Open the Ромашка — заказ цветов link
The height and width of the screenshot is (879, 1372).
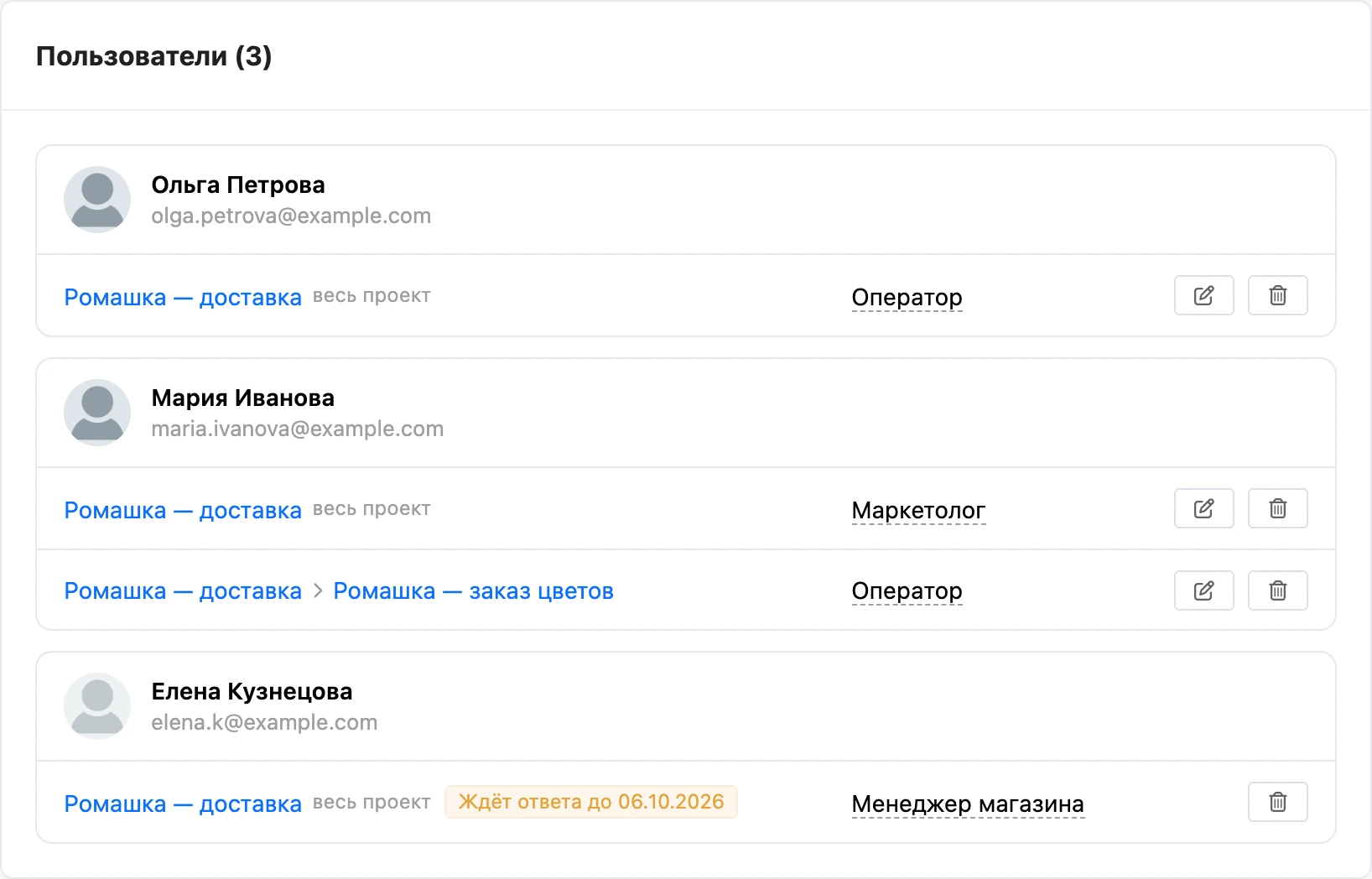[474, 590]
